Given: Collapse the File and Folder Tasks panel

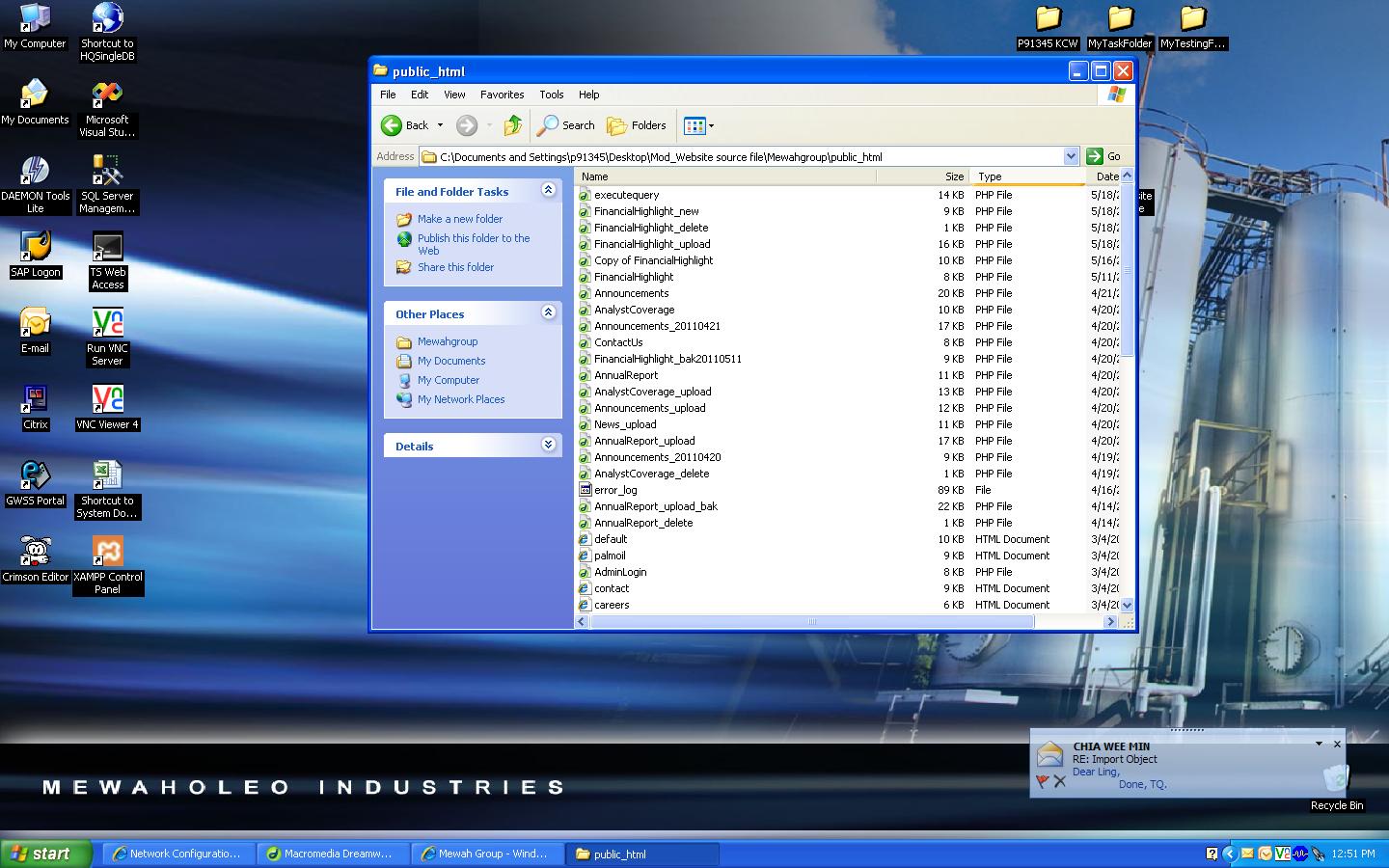Looking at the screenshot, I should (548, 191).
